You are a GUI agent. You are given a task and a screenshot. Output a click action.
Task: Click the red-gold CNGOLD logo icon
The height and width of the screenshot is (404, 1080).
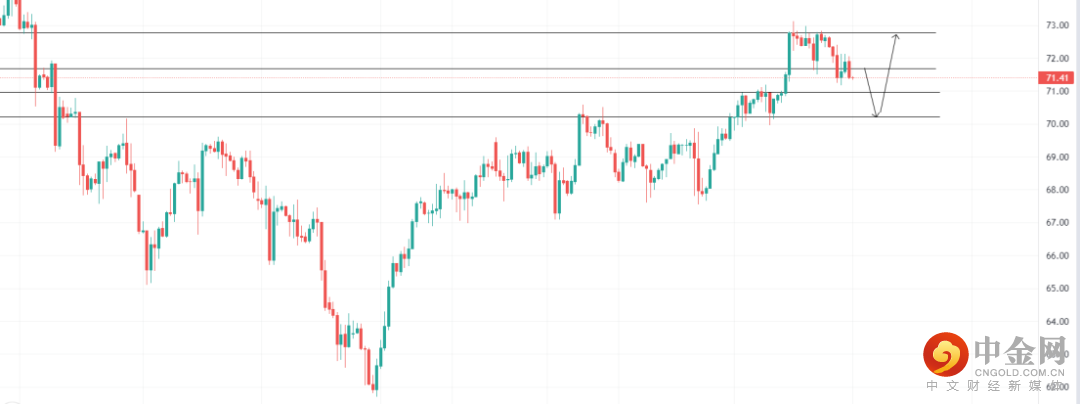coord(943,353)
